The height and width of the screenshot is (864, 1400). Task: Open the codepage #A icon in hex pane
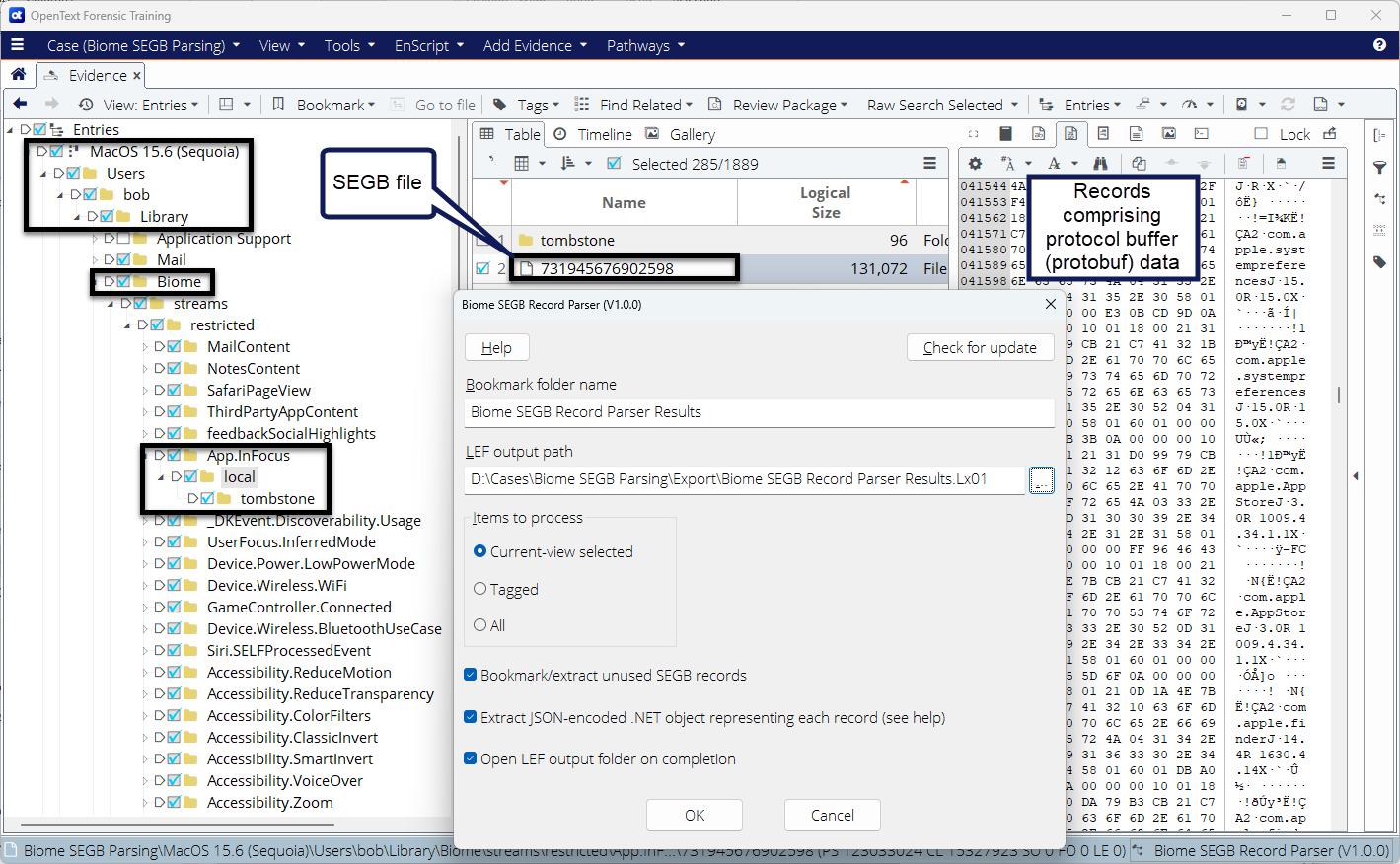[1007, 163]
